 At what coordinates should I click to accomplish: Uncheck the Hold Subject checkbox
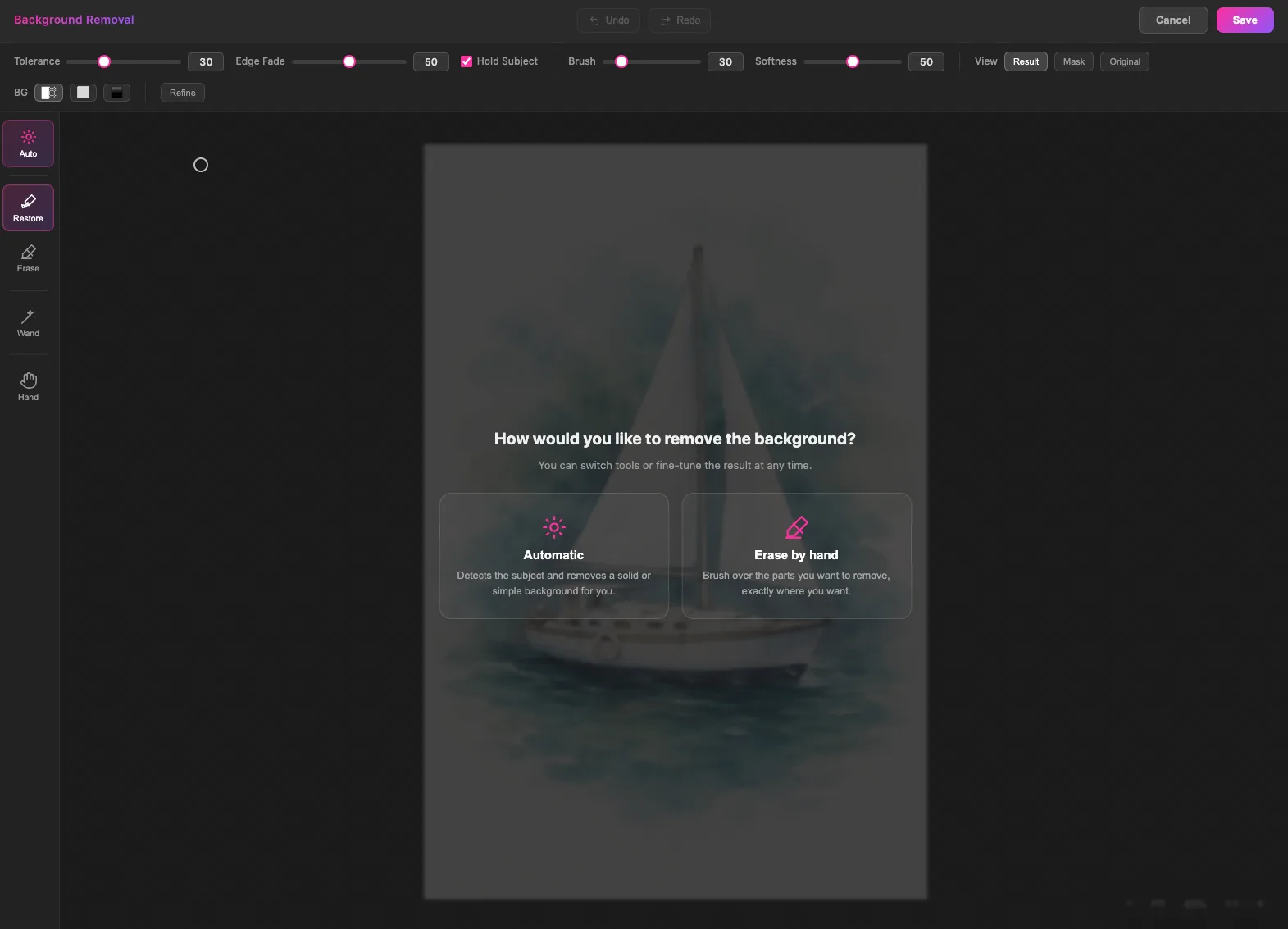[467, 61]
